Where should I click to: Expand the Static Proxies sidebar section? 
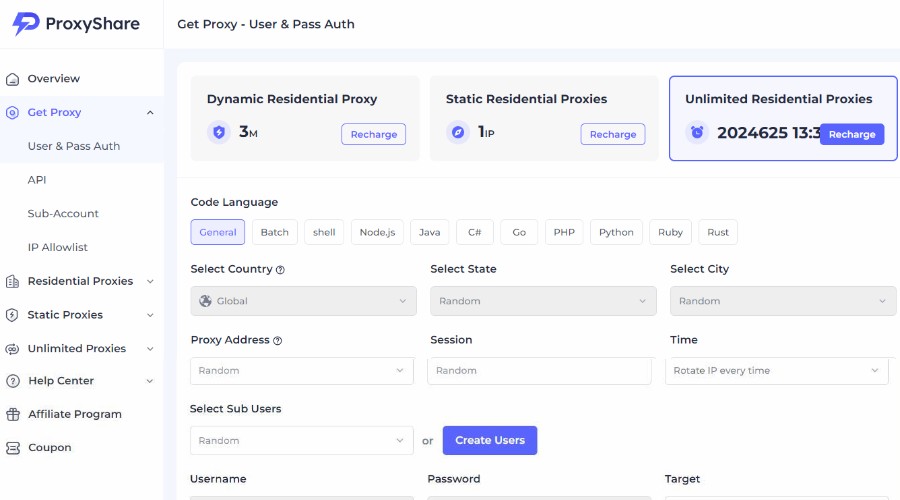pyautogui.click(x=150, y=315)
